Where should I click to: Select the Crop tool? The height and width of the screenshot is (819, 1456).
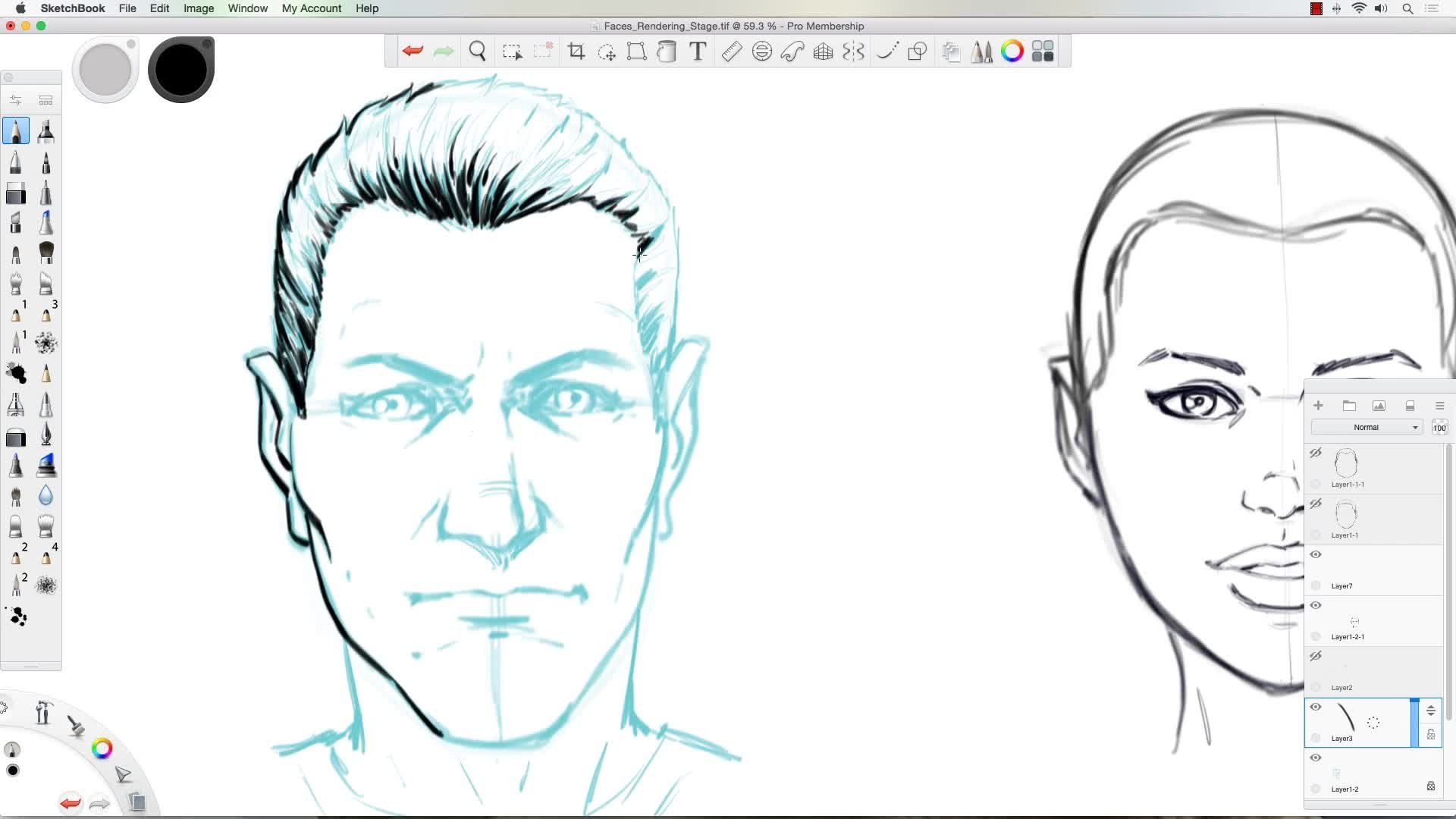click(576, 52)
